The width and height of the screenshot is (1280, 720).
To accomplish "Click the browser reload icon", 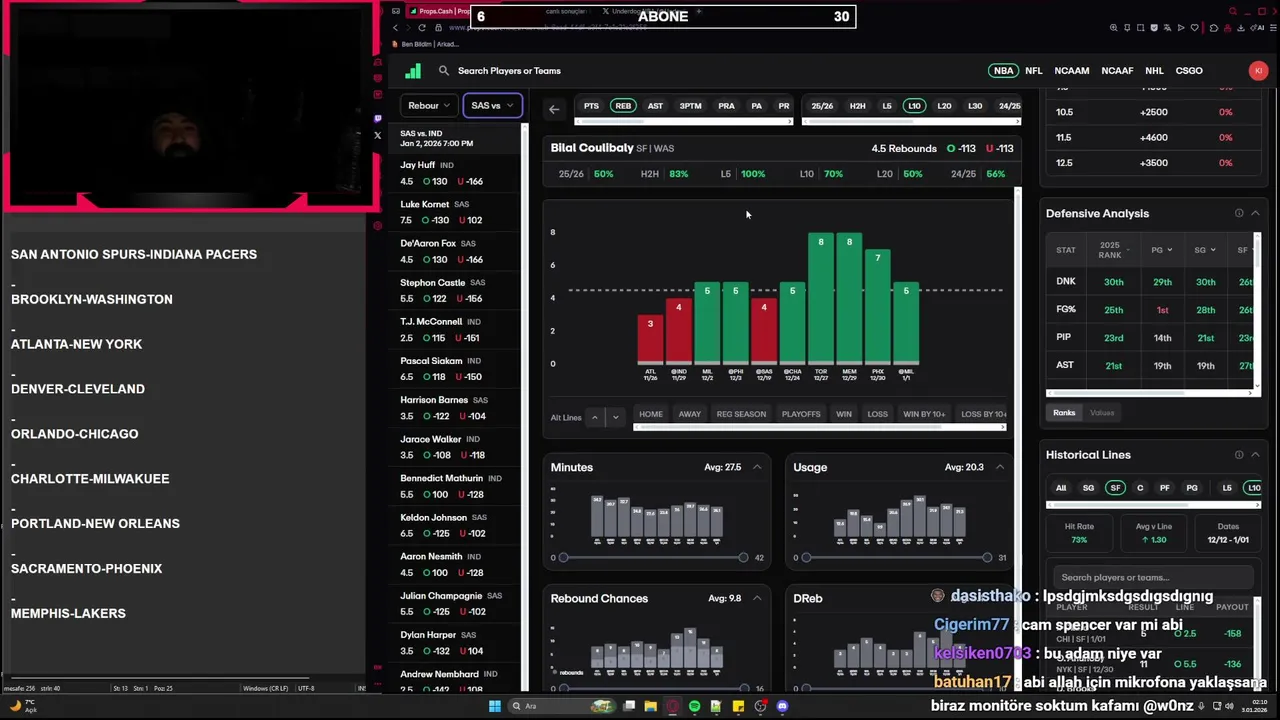I will [422, 28].
